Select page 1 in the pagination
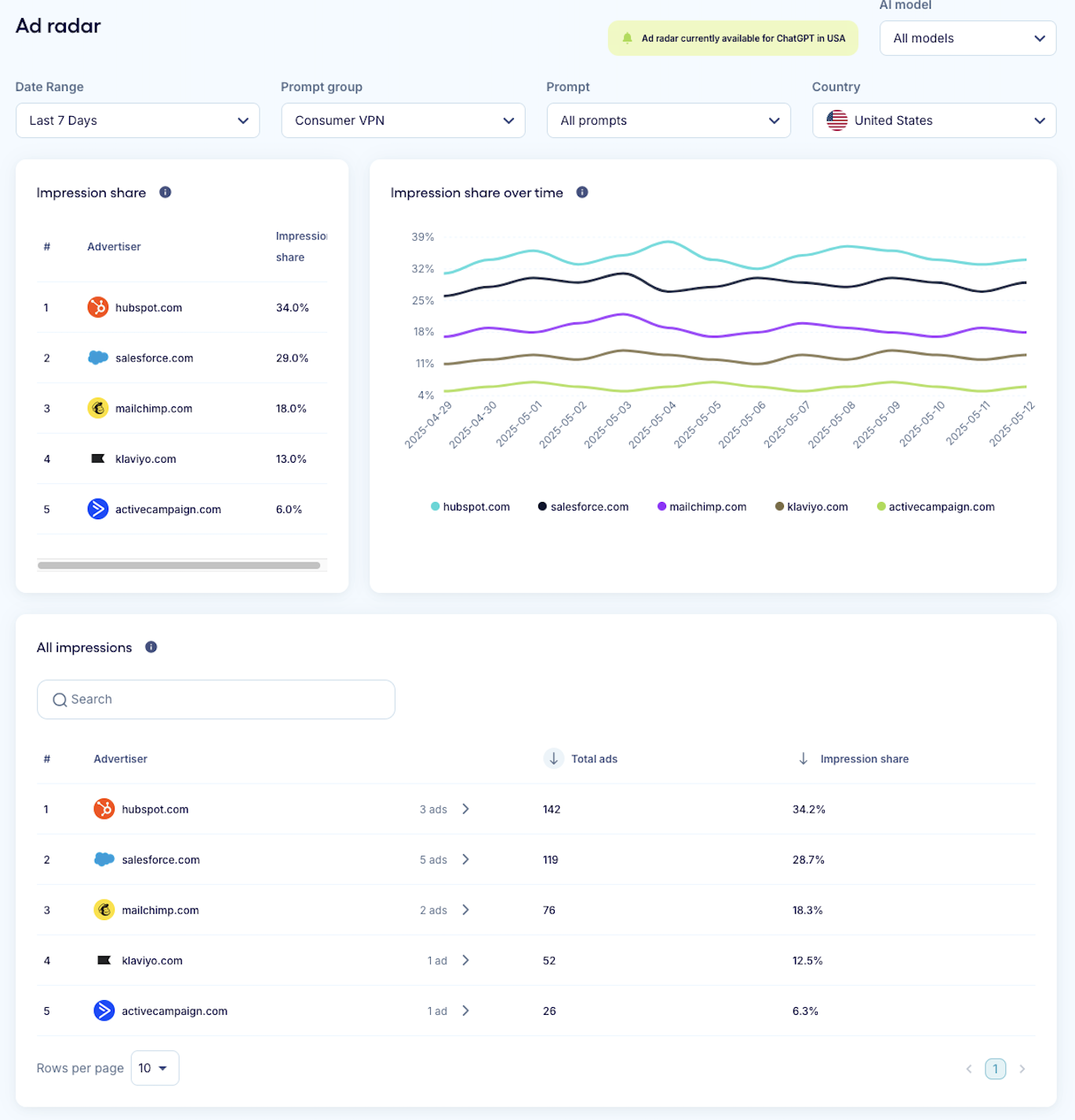 coord(996,1068)
